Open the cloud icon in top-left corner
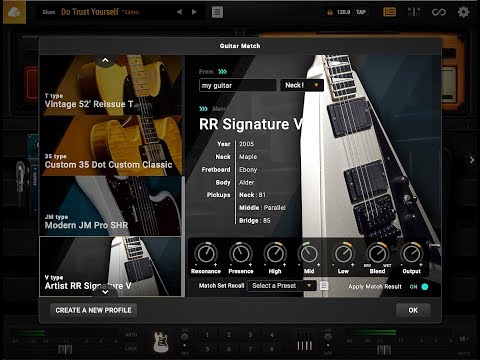 pos(14,12)
